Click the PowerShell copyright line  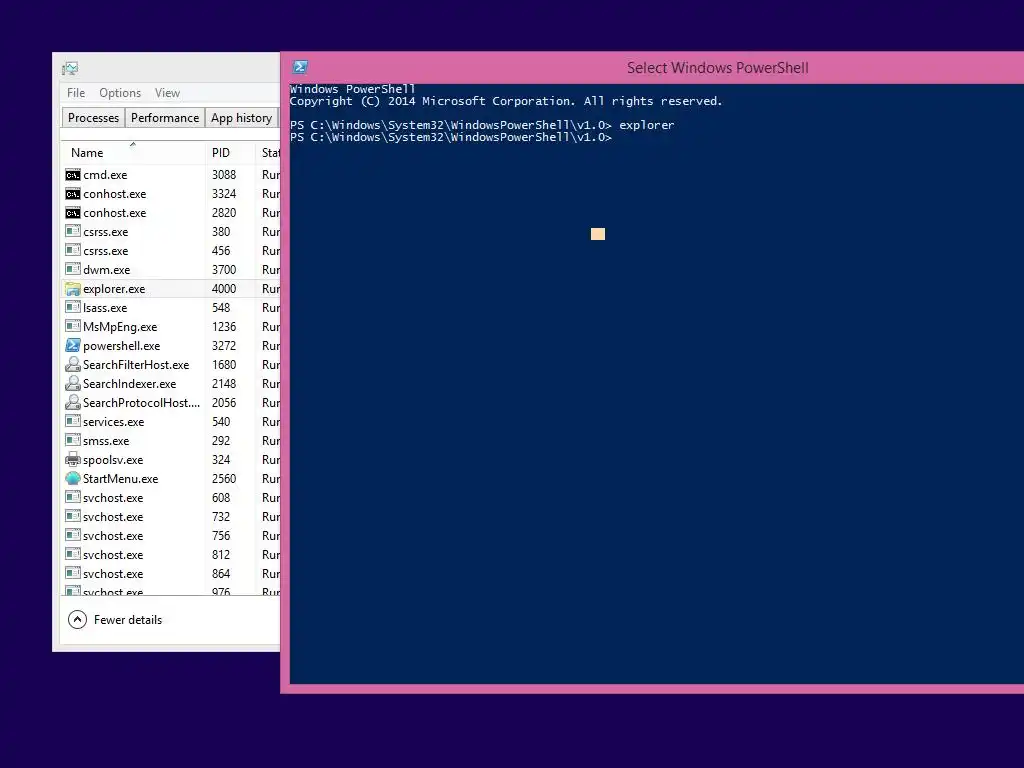(x=506, y=101)
